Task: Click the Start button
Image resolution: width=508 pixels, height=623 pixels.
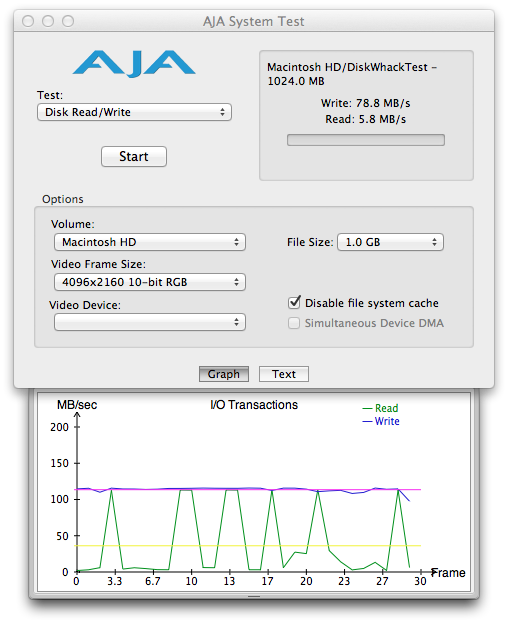Action: click(134, 156)
